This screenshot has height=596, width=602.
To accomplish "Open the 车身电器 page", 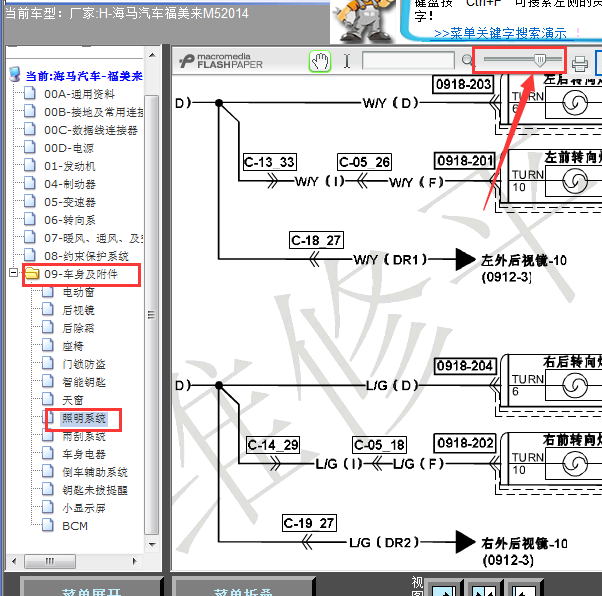I will [84, 455].
